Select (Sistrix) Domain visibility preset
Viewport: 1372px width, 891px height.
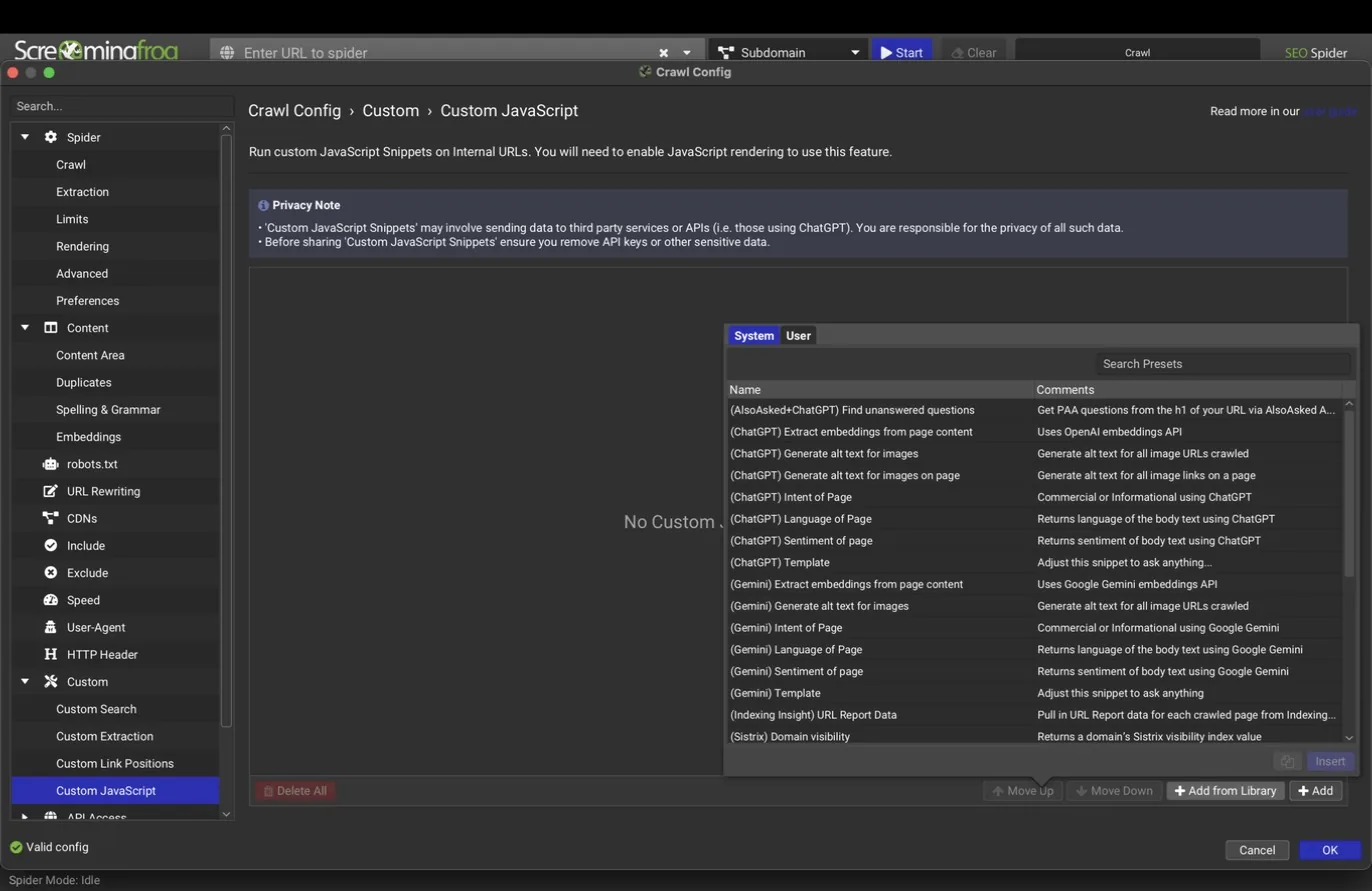point(1034,737)
